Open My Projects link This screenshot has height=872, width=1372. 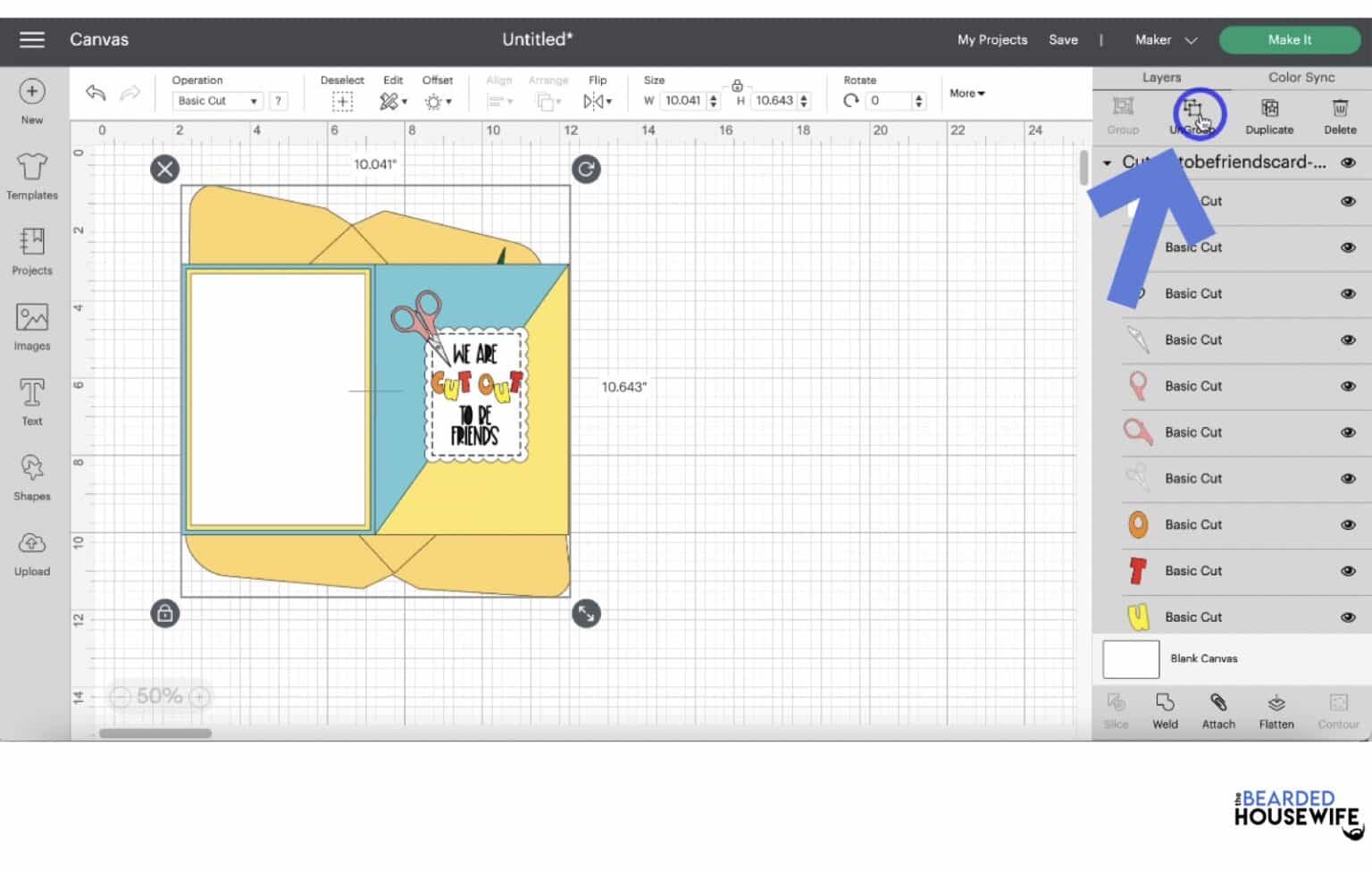pyautogui.click(x=991, y=40)
